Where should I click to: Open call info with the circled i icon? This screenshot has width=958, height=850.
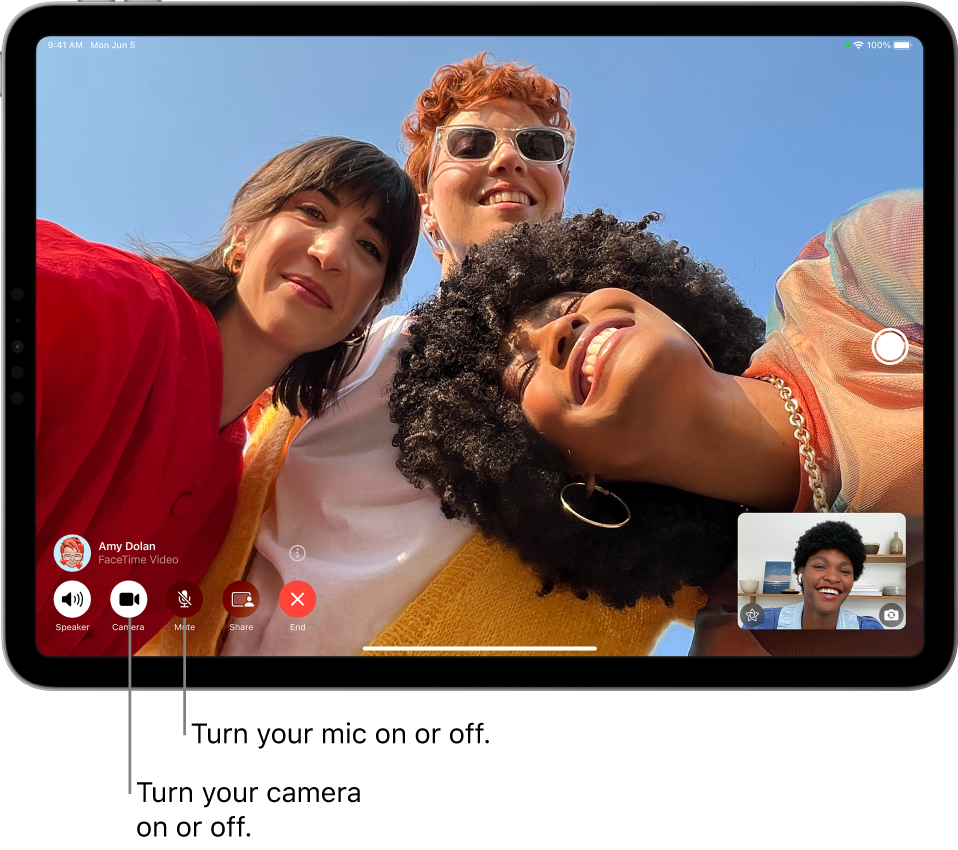click(x=298, y=553)
